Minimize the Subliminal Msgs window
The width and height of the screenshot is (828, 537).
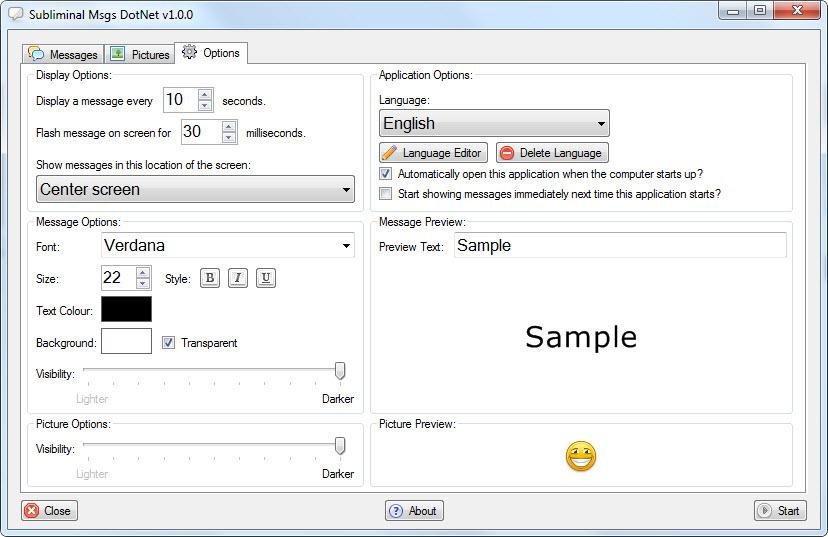[733, 11]
